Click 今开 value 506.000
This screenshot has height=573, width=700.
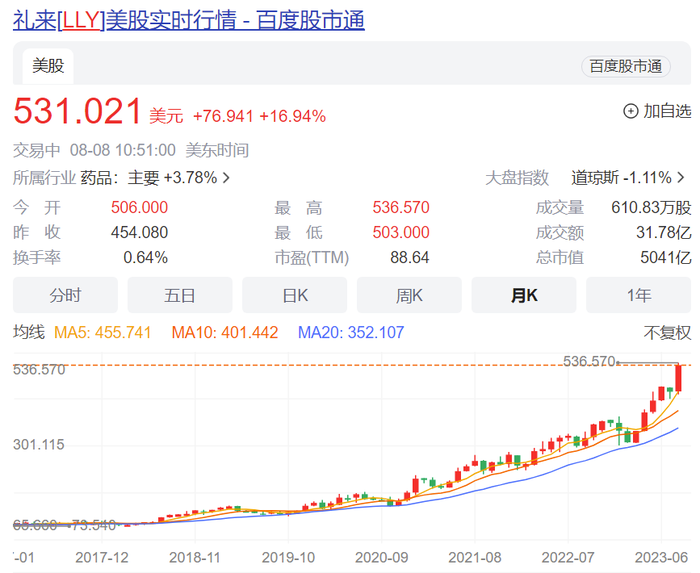tap(139, 208)
